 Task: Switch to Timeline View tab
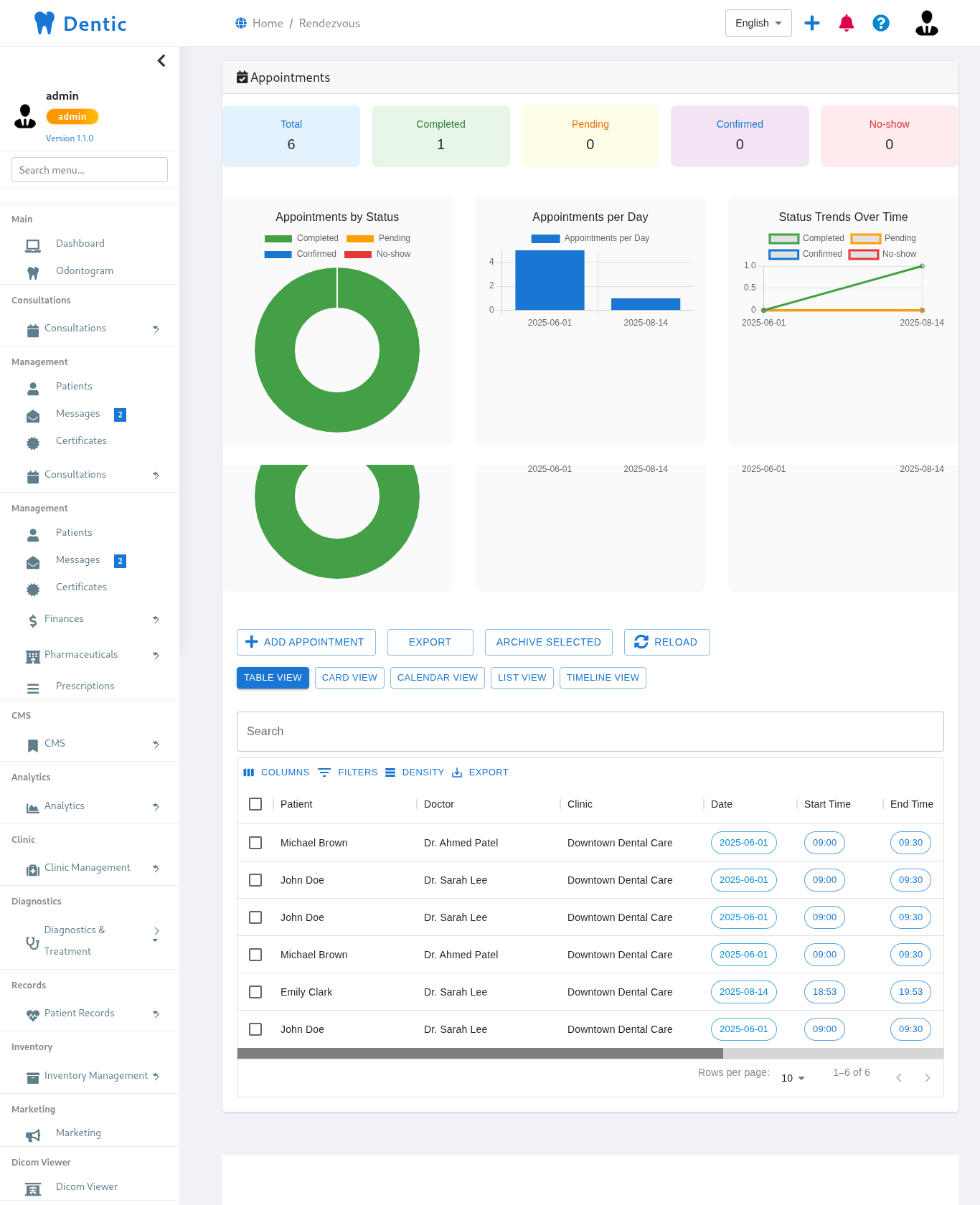point(603,678)
